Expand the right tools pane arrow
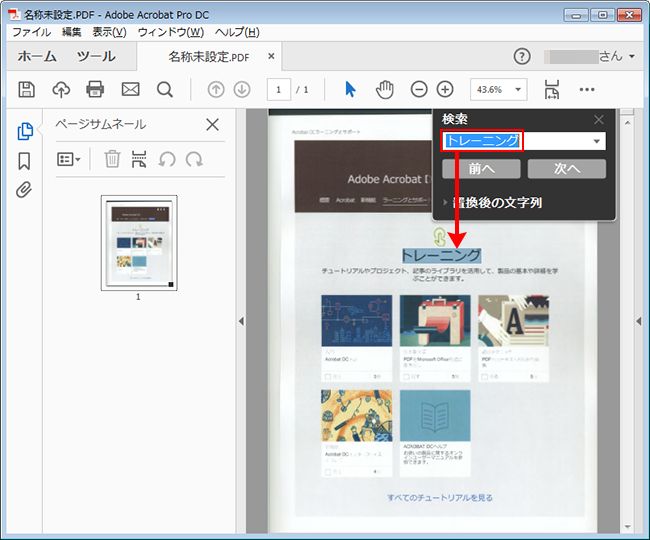Viewport: 650px width, 540px height. (638, 321)
